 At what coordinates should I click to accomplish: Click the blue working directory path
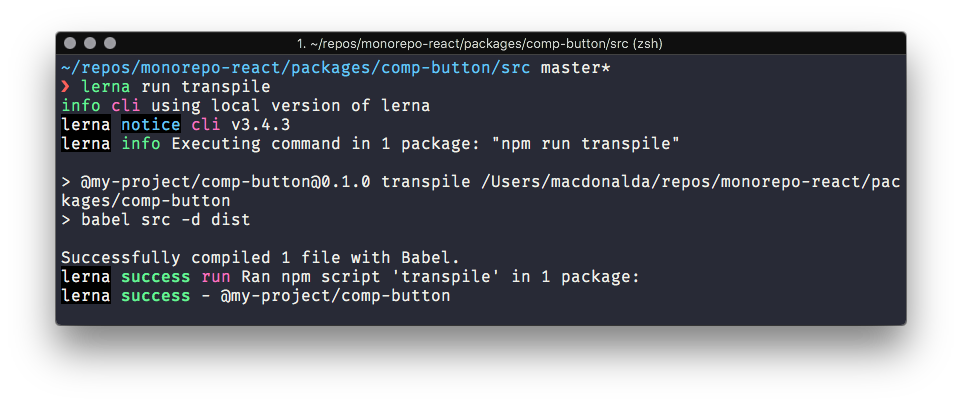coord(296,68)
